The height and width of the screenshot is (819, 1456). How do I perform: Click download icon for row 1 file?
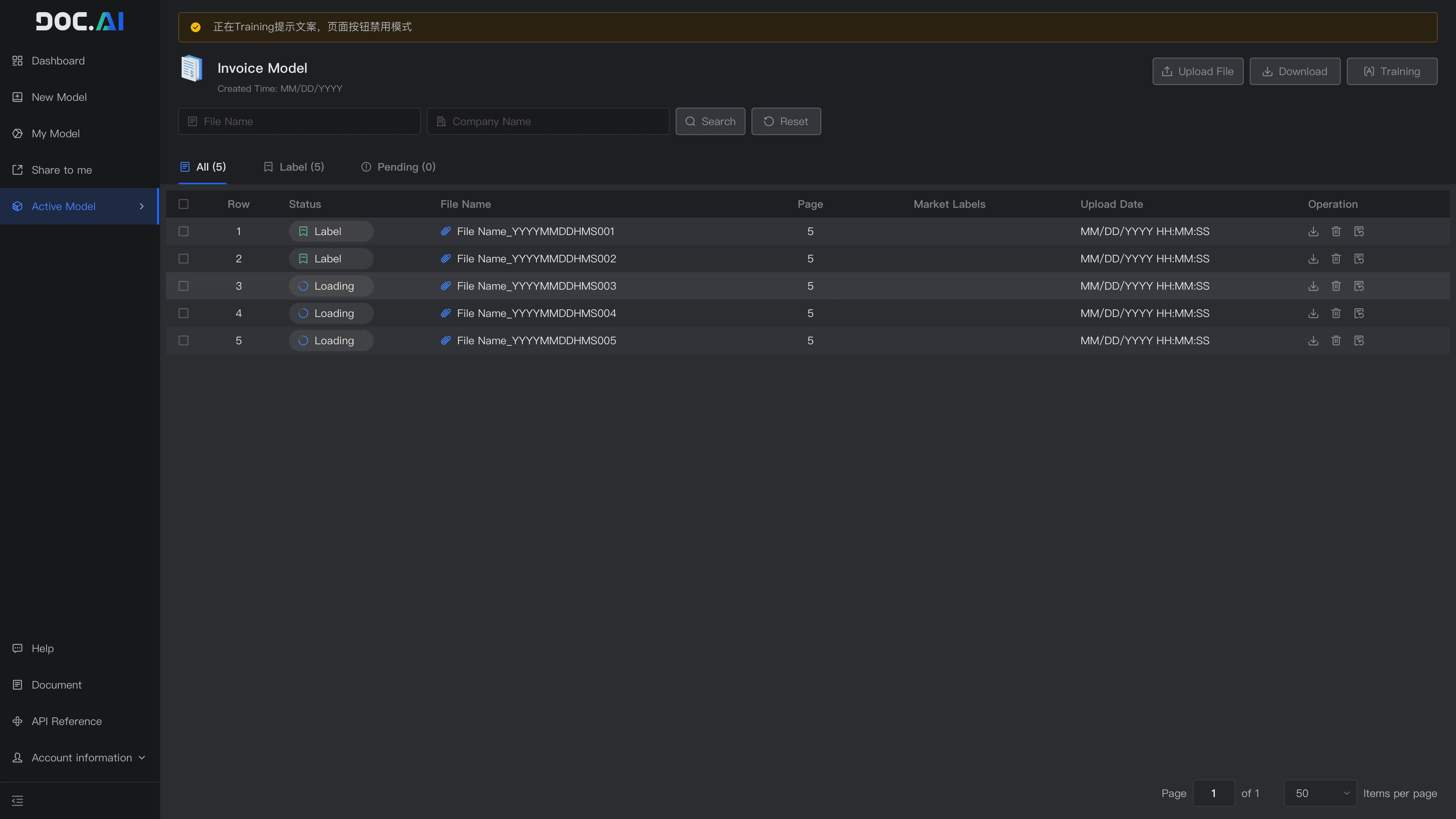[x=1313, y=231]
